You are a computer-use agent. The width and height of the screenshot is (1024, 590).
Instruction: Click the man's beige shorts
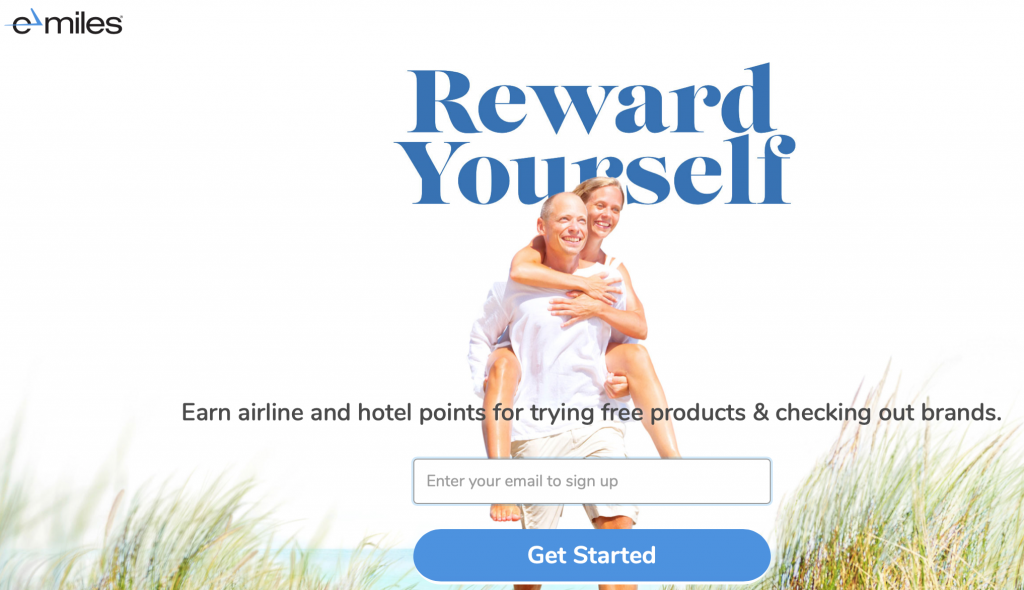[x=575, y=470]
